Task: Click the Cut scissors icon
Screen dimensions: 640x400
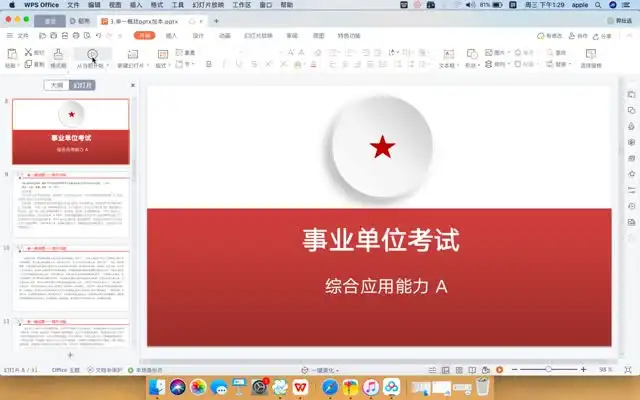Action: tap(28, 52)
